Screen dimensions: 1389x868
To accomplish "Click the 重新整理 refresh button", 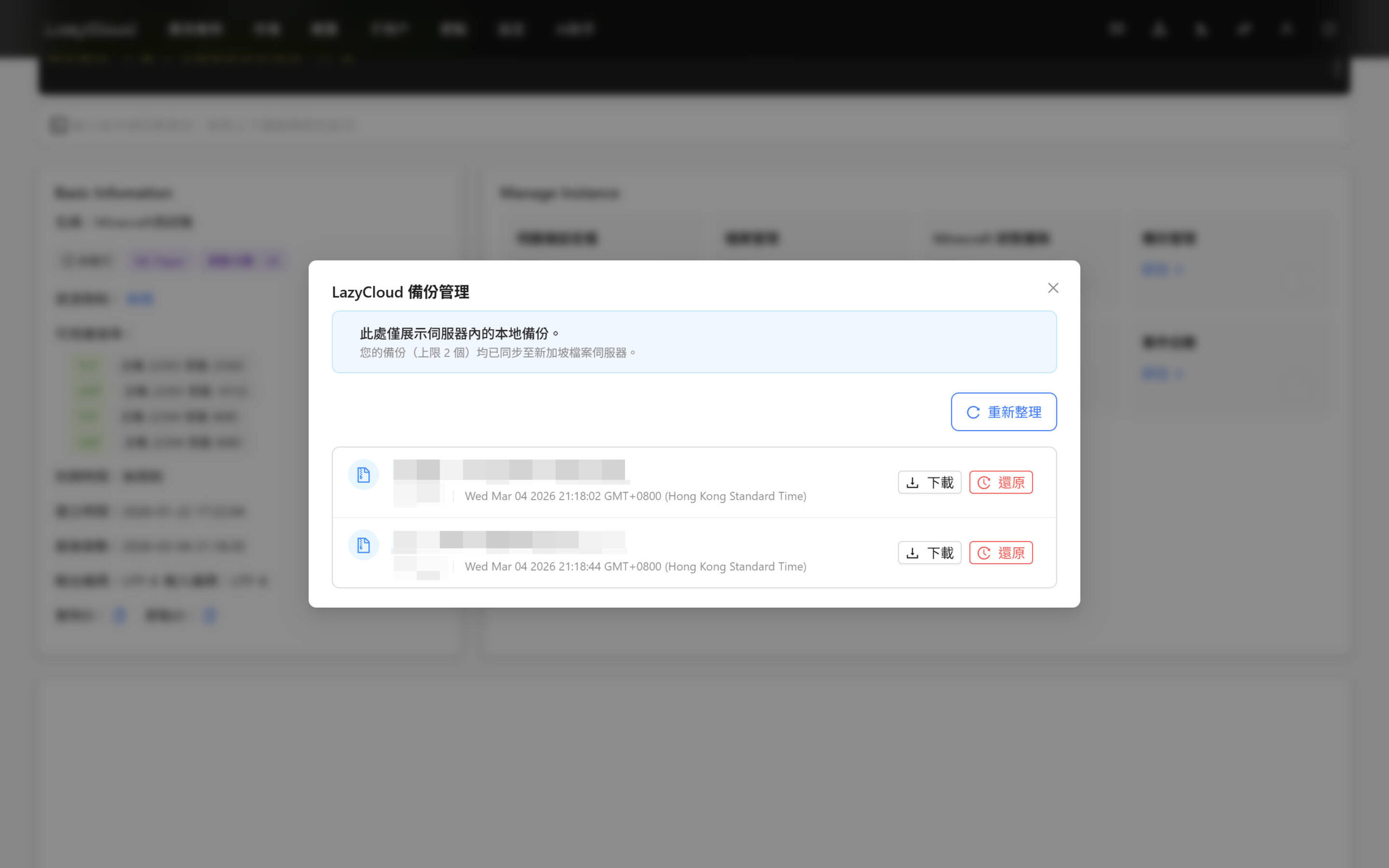I will pyautogui.click(x=1003, y=412).
